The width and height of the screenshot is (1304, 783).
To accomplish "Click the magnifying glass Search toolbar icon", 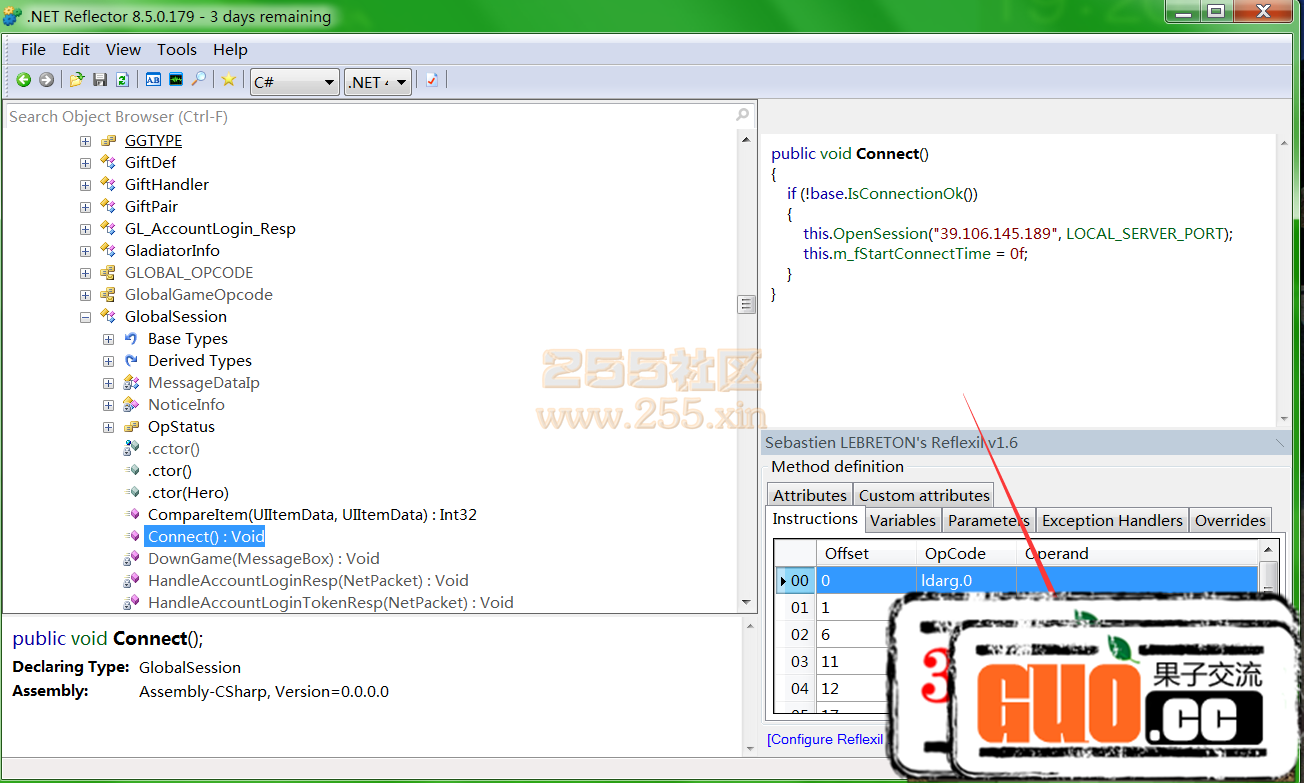I will tap(199, 80).
